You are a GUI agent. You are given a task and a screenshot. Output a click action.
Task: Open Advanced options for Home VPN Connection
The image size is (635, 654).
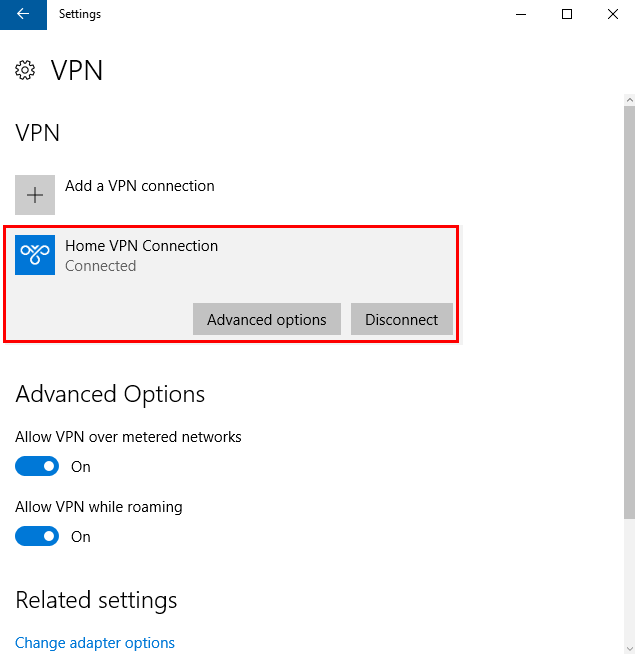267,320
